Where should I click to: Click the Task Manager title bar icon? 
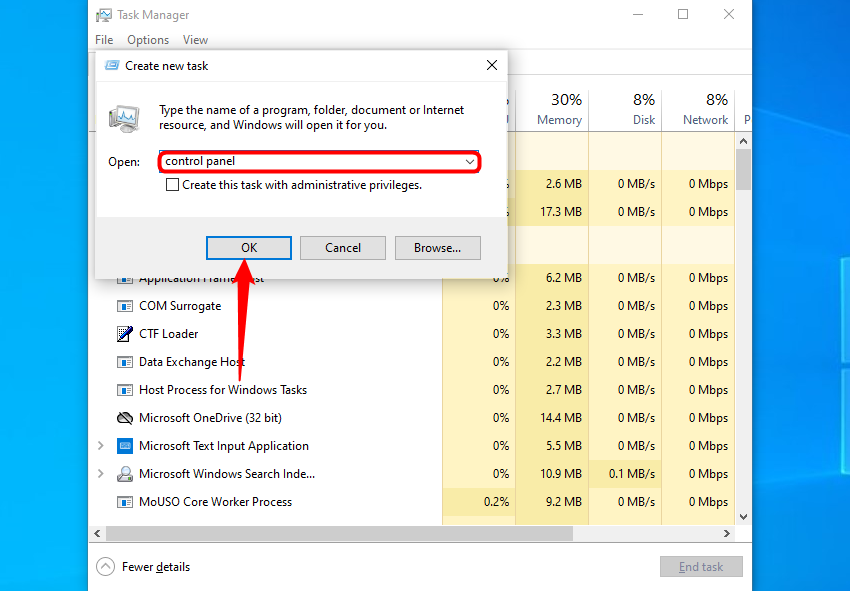point(104,15)
